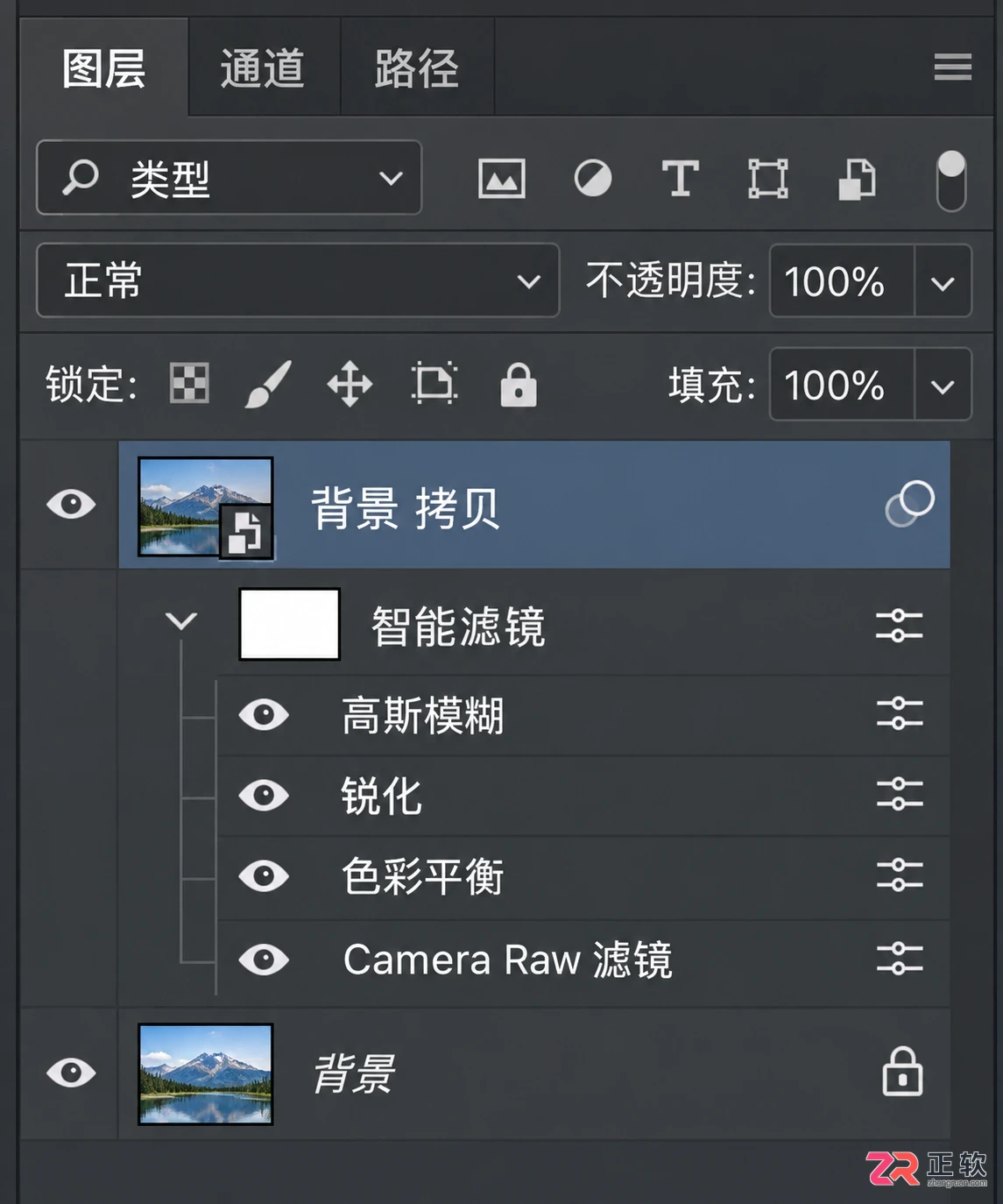1003x1204 pixels.
Task: Open the 填充 slider dropdown arrow
Action: (943, 386)
